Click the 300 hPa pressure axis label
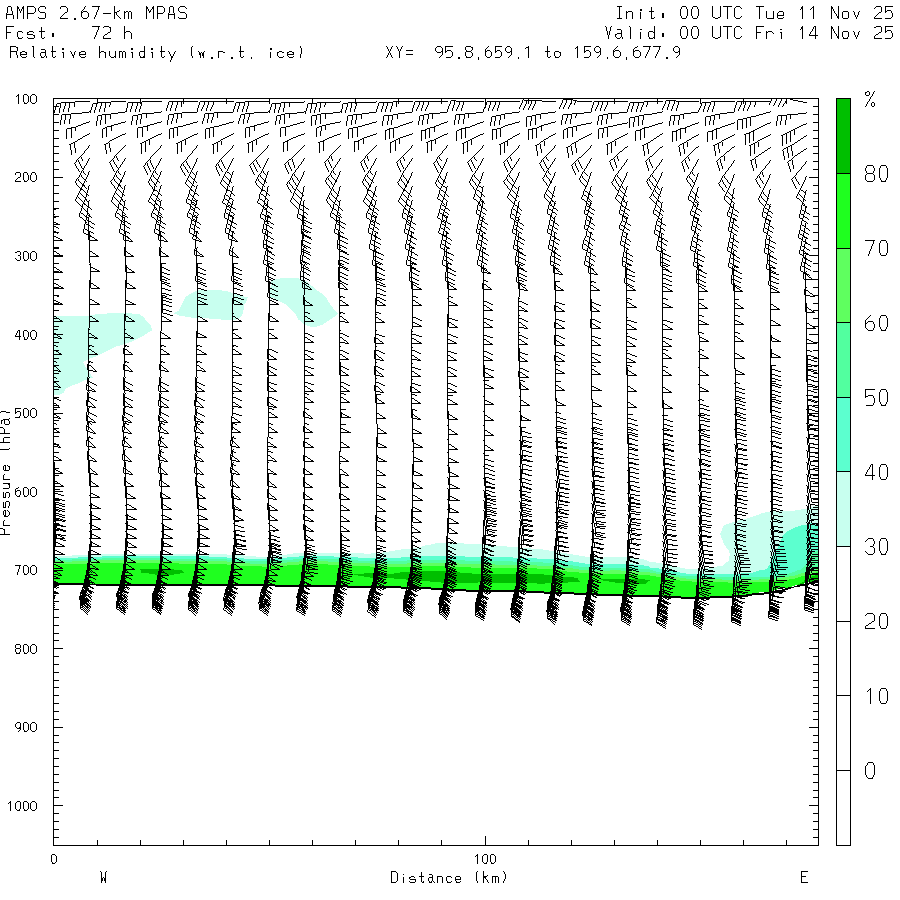The width and height of the screenshot is (900, 900). click(x=26, y=256)
